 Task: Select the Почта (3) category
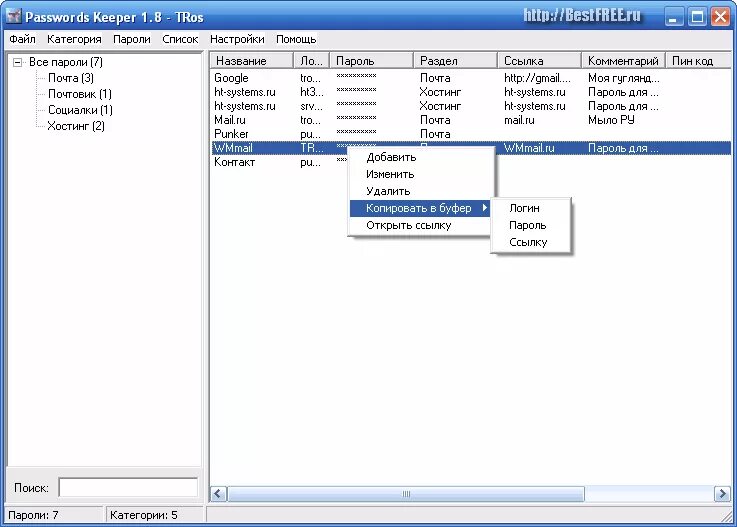coord(71,78)
